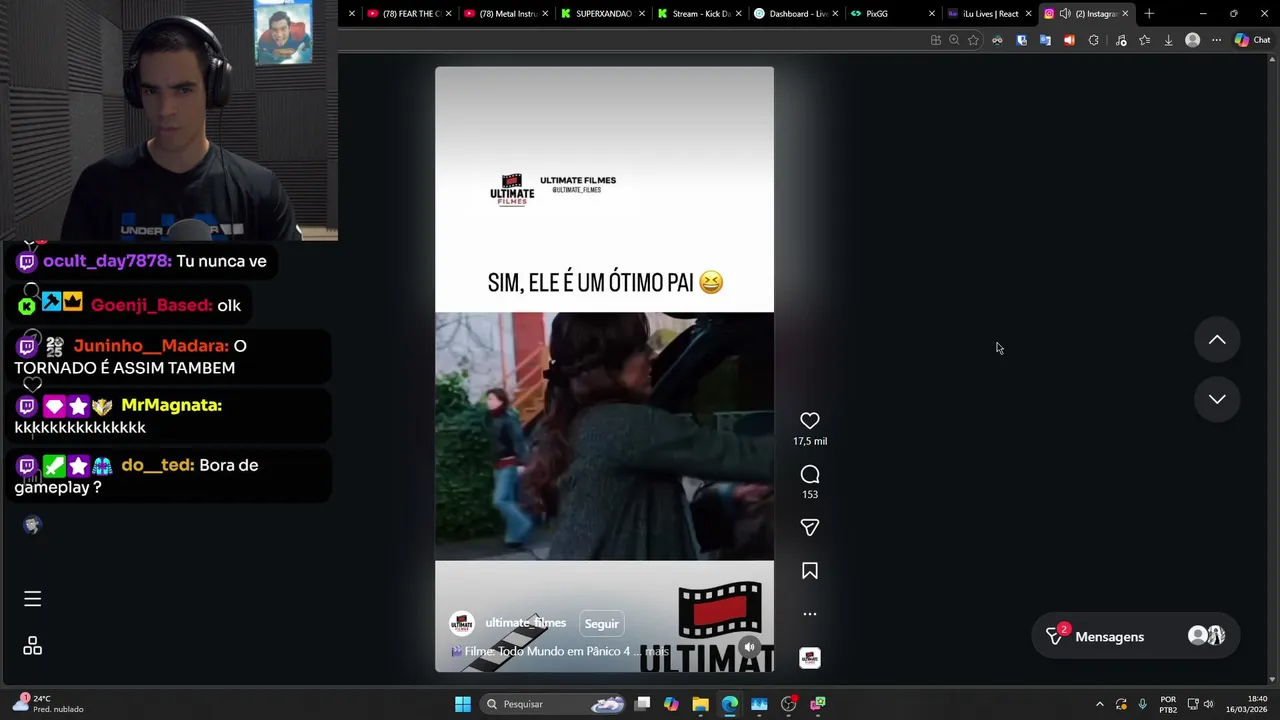Open the volume control in system tray
This screenshot has width=1280, height=720.
coord(1208,704)
